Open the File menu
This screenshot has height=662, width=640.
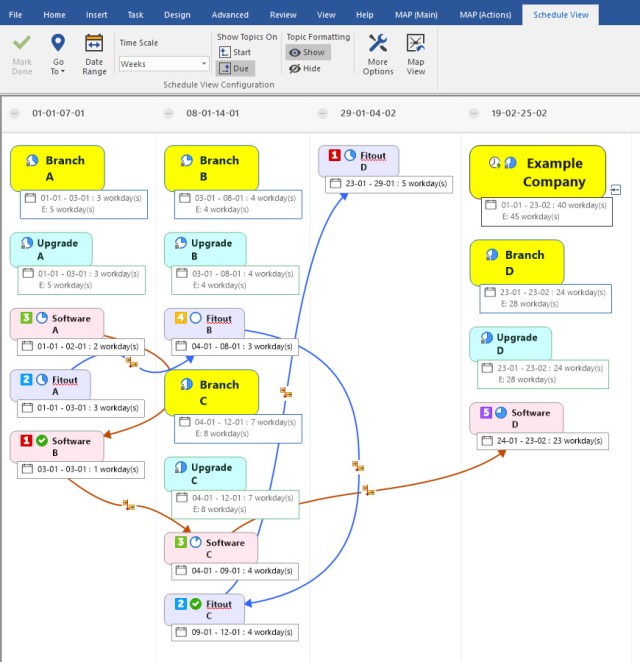(15, 15)
